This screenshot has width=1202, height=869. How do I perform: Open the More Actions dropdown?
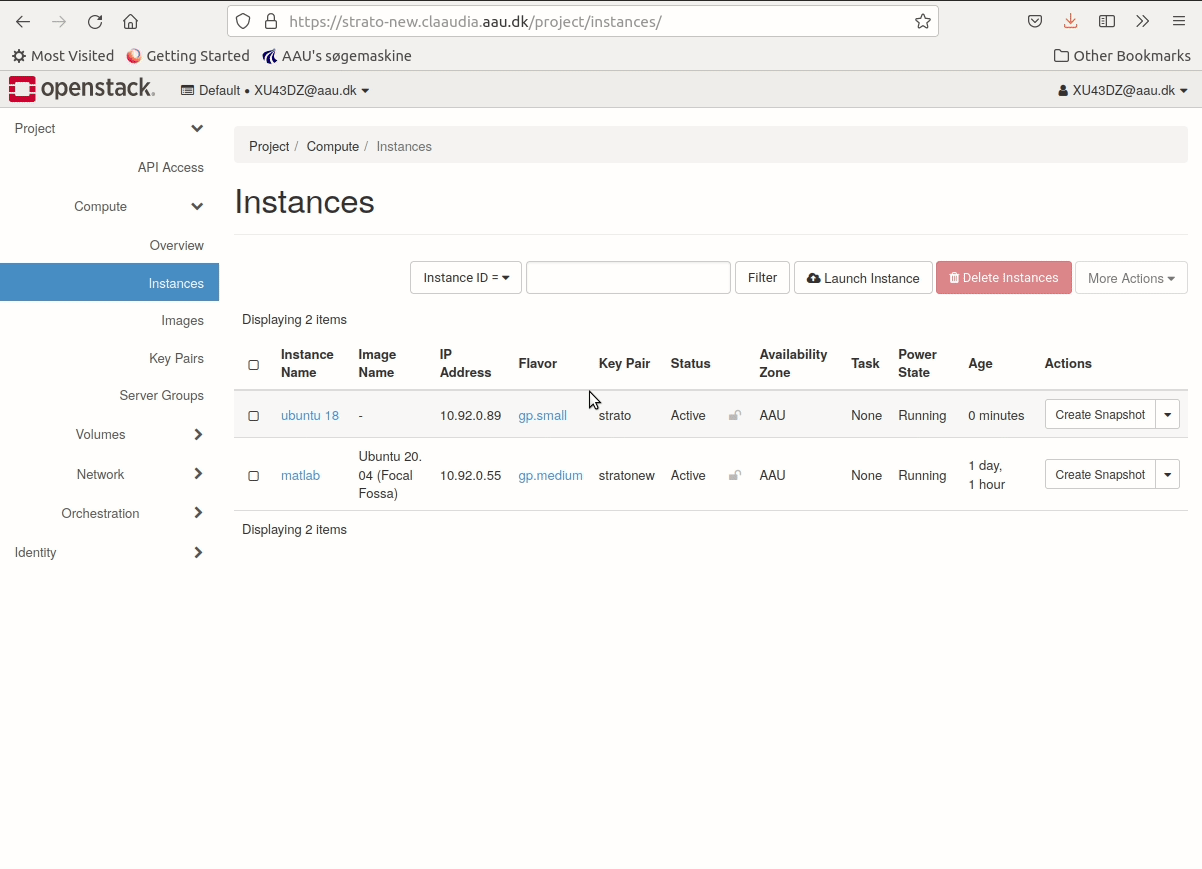(1131, 278)
